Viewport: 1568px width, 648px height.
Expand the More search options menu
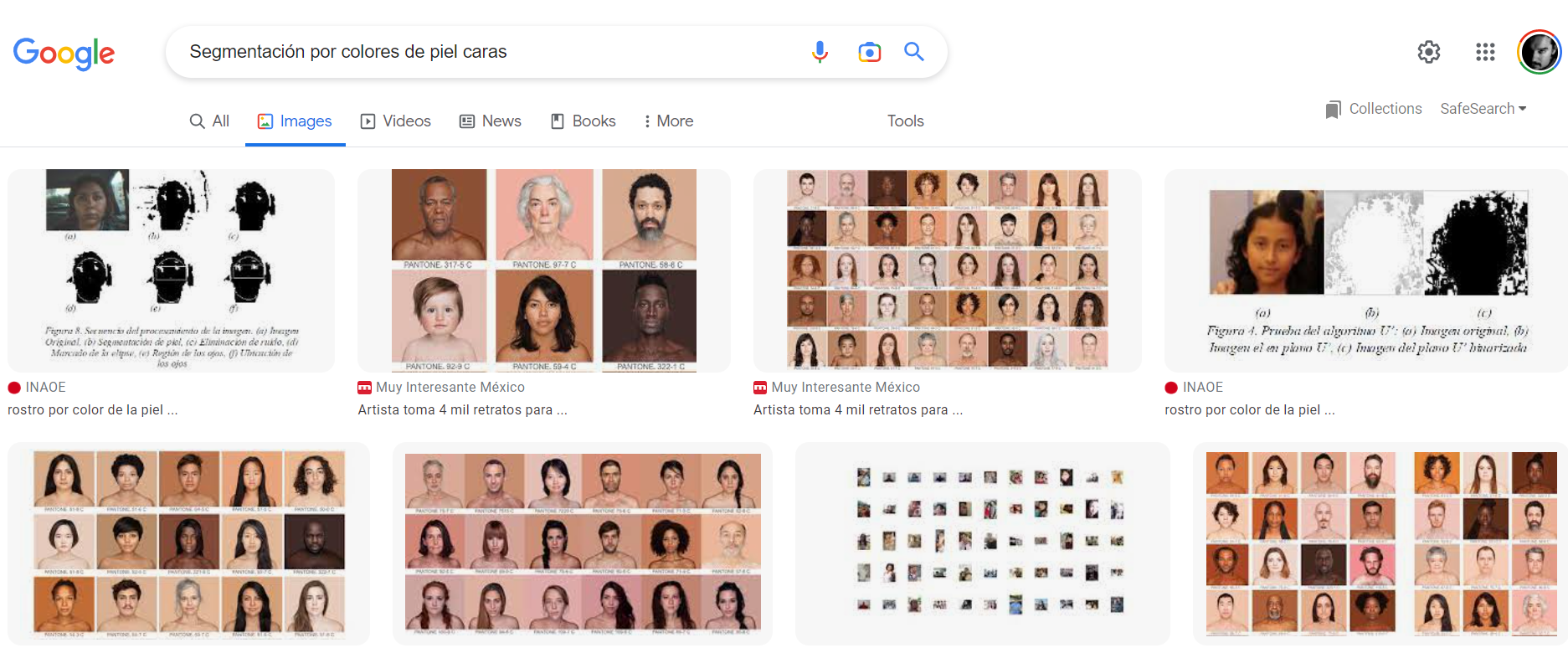[668, 121]
